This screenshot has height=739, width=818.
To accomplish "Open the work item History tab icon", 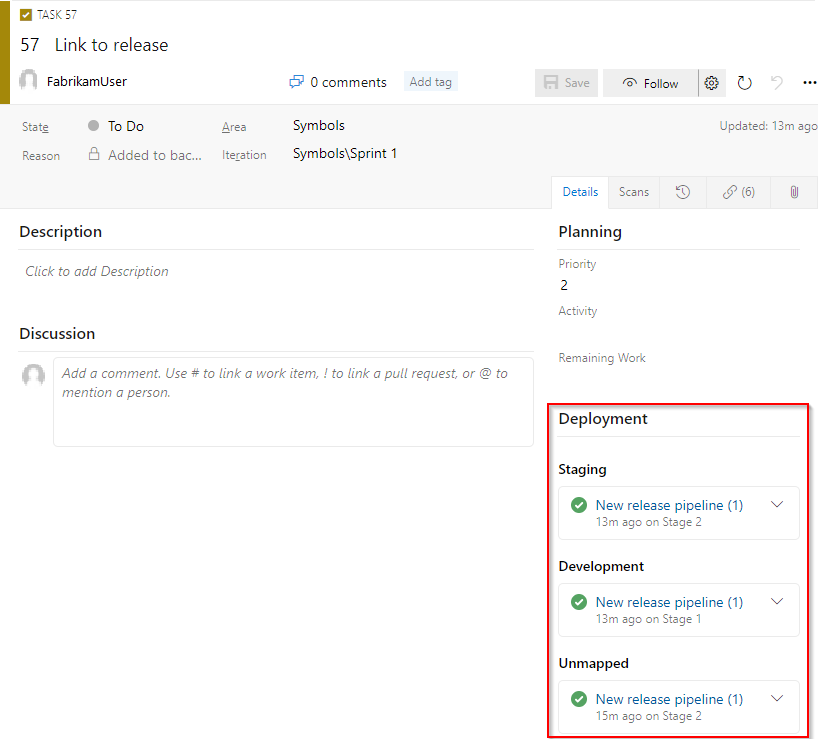I will [684, 191].
